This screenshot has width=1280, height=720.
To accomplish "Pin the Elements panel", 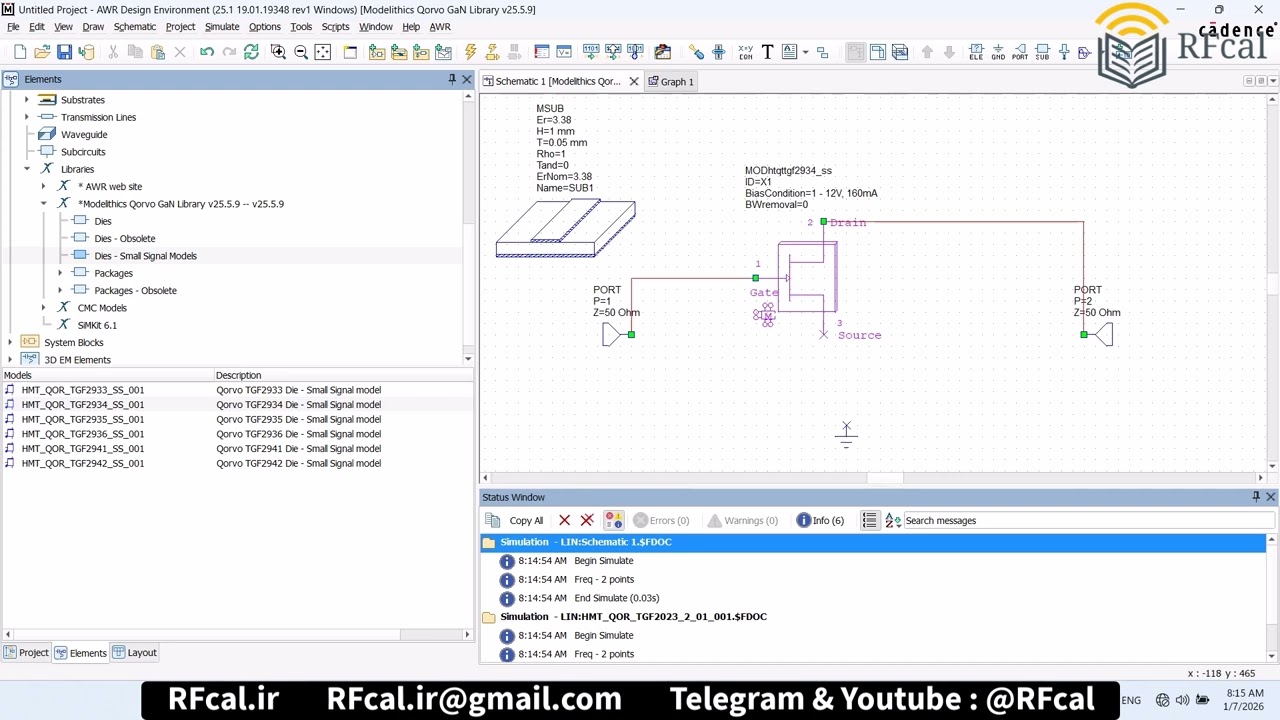I will (452, 79).
